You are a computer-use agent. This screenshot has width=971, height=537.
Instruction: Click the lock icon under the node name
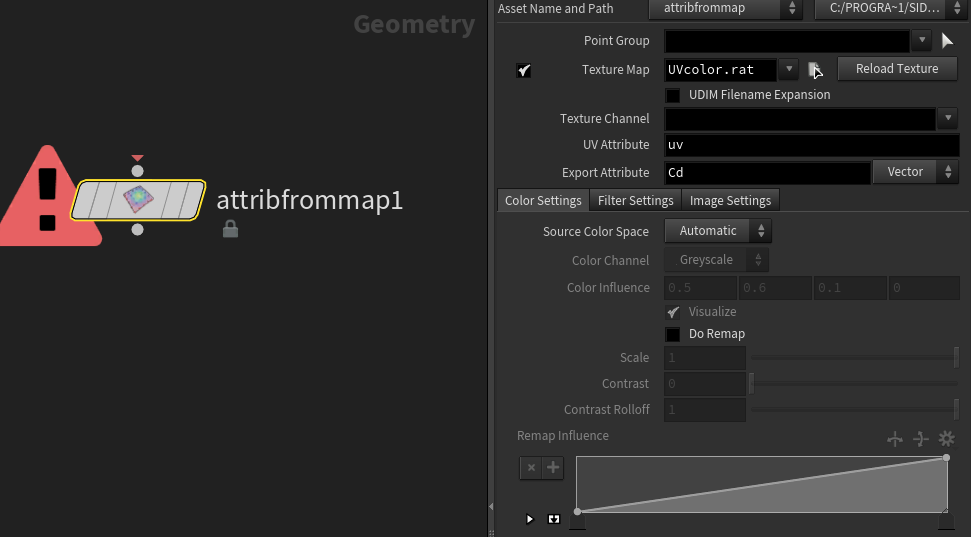tap(230, 230)
